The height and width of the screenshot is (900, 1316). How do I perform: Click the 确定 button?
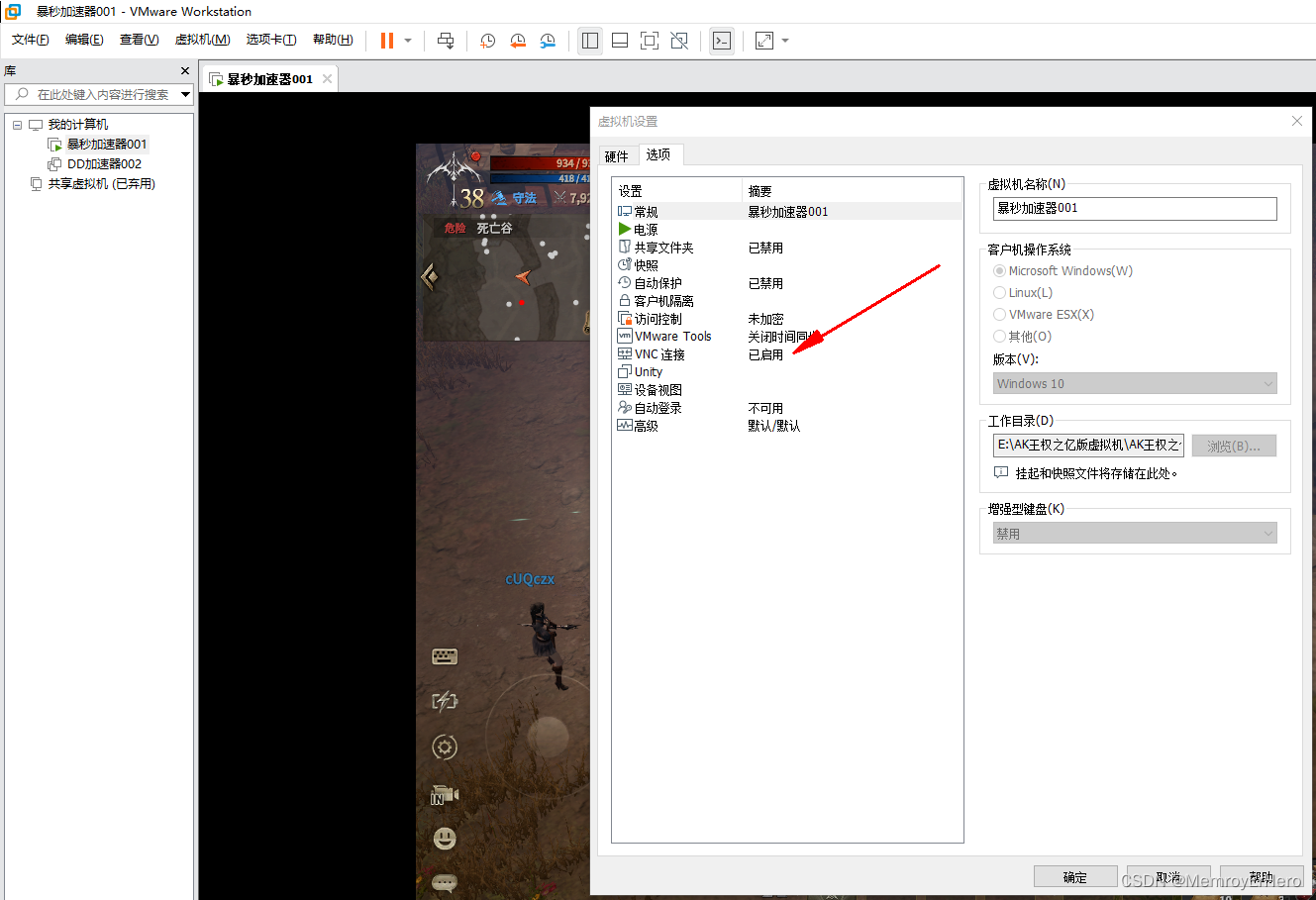point(1075,877)
